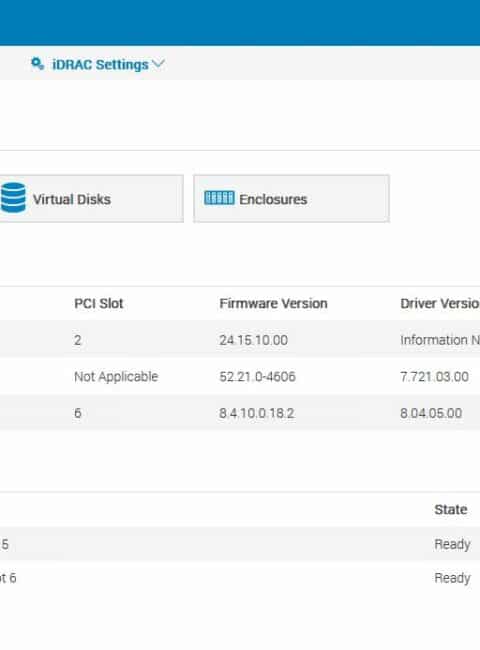Select row with firmware 8.4.10.0.18.2
This screenshot has height=650, width=480.
click(240, 413)
